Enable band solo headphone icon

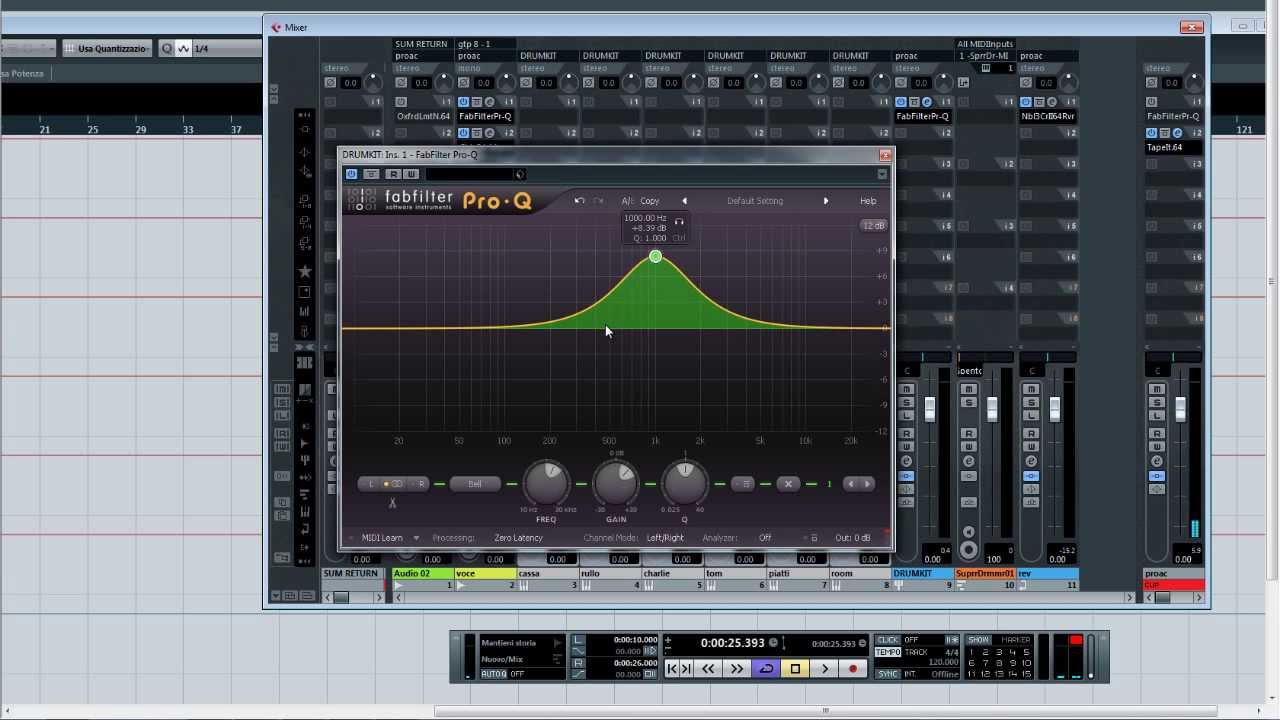[x=679, y=222]
